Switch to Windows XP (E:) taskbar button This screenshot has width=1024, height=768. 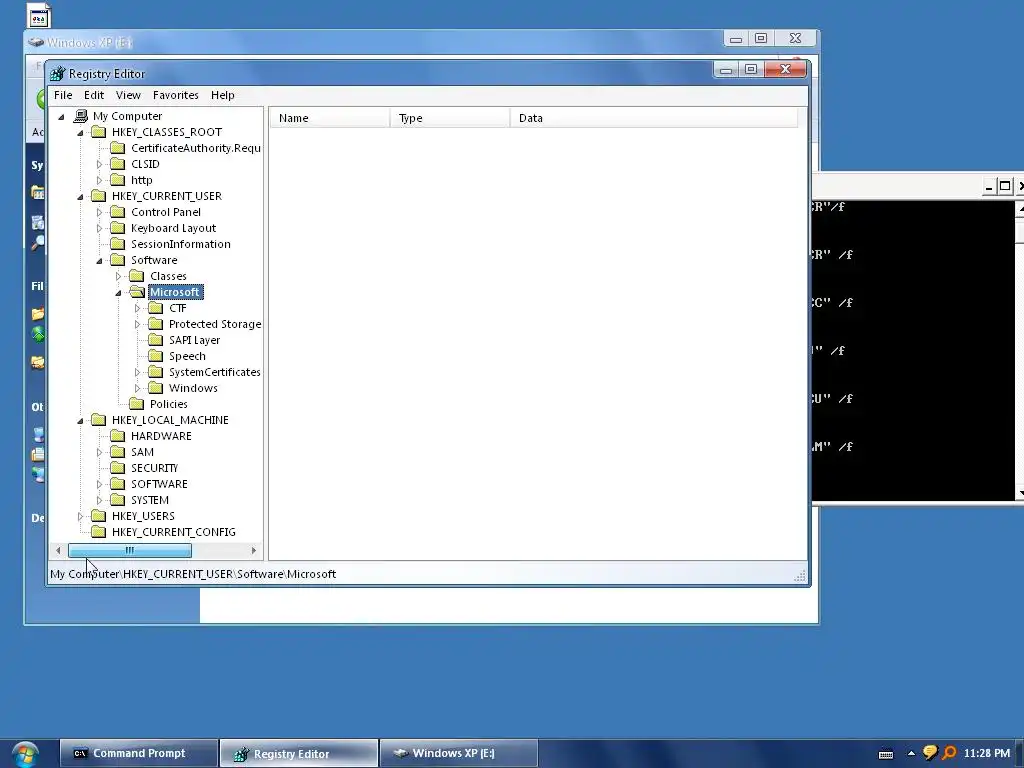click(x=458, y=754)
